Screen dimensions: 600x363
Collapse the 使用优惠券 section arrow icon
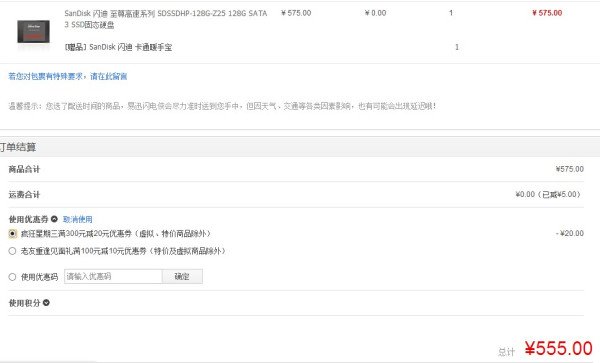click(x=54, y=219)
